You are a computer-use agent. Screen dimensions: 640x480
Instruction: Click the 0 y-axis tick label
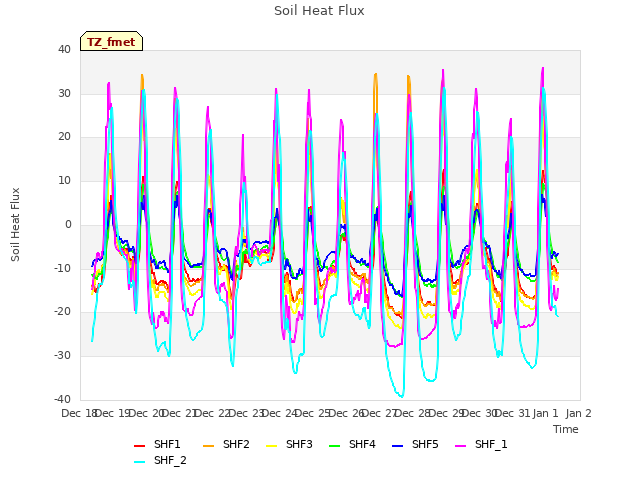point(68,224)
